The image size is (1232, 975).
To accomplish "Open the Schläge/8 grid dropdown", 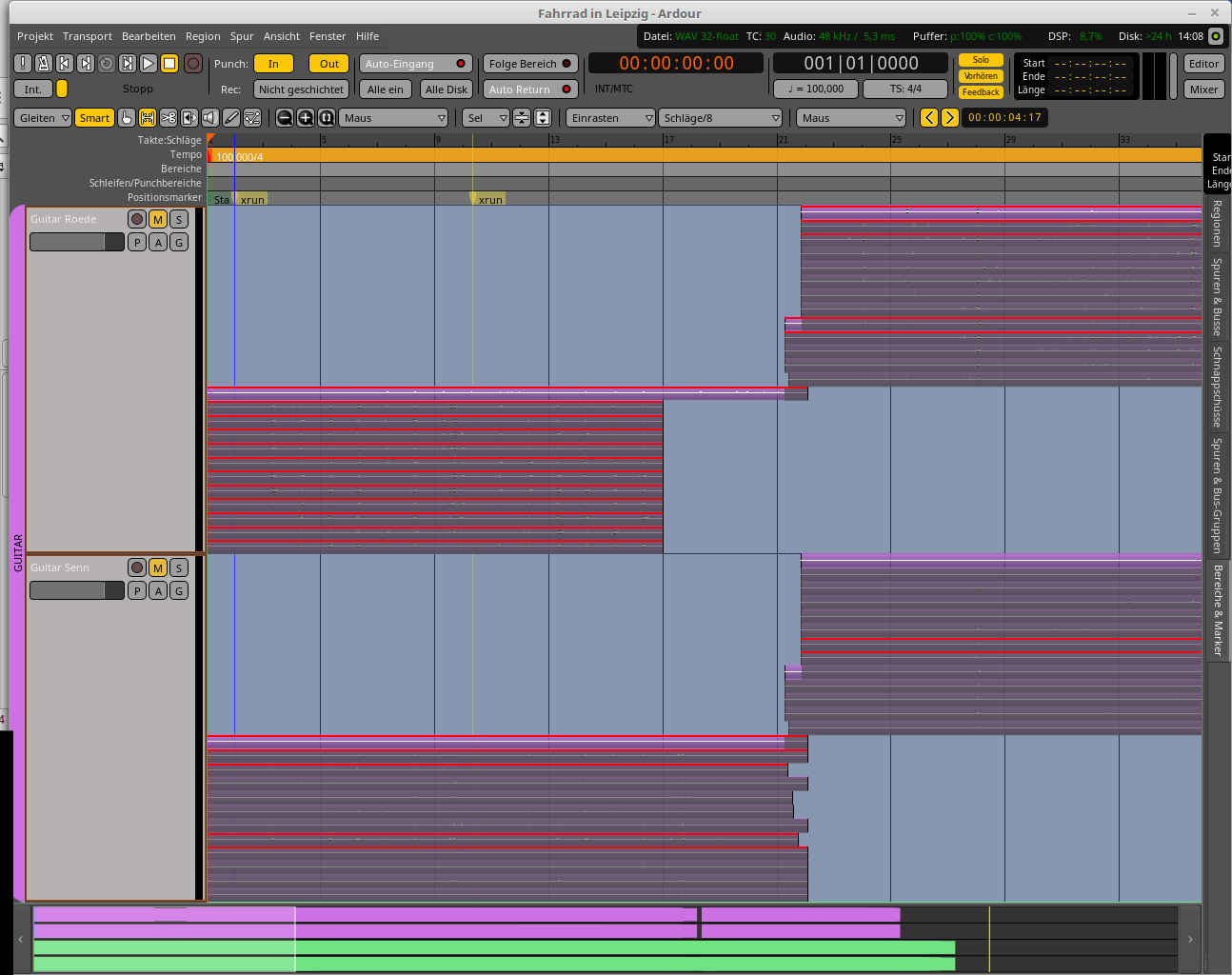I will click(720, 118).
